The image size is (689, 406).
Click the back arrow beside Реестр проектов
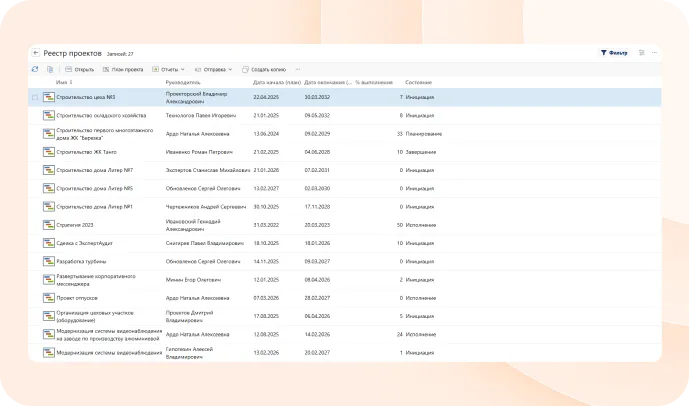tap(36, 53)
